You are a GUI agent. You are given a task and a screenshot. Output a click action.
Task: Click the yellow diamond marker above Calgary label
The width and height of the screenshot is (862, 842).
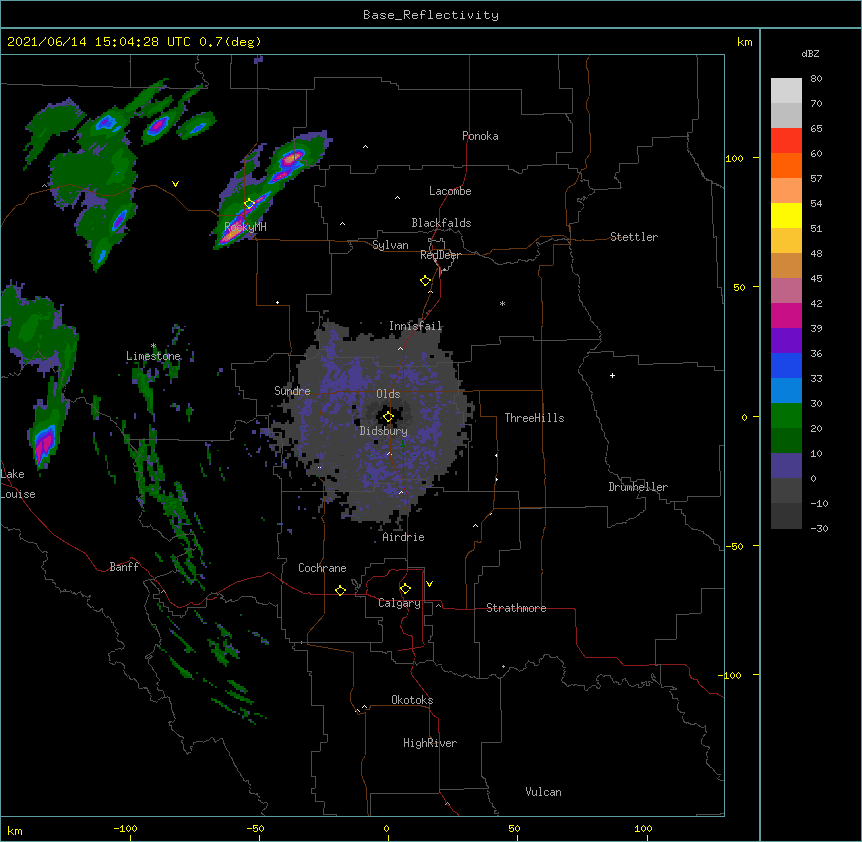405,589
